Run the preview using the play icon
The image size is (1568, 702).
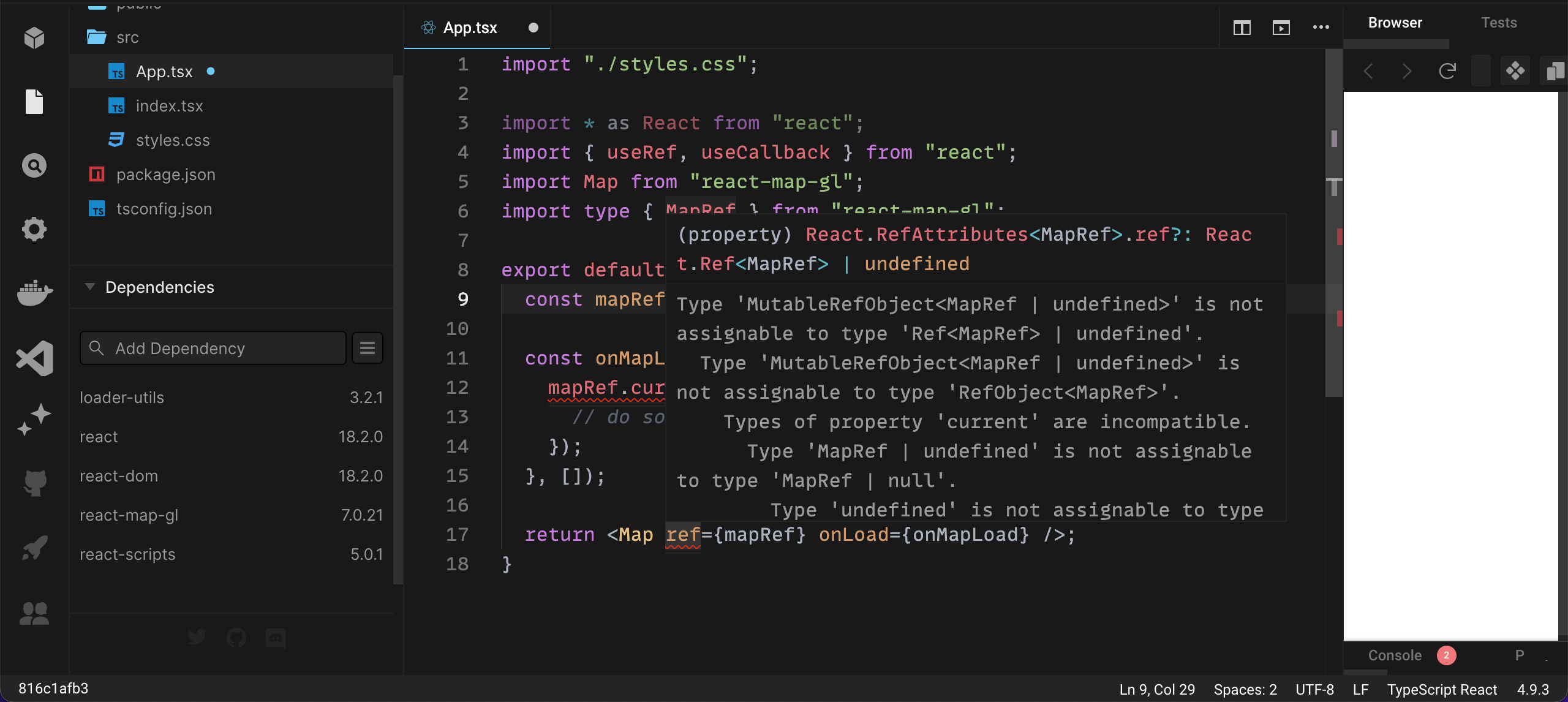point(1281,28)
